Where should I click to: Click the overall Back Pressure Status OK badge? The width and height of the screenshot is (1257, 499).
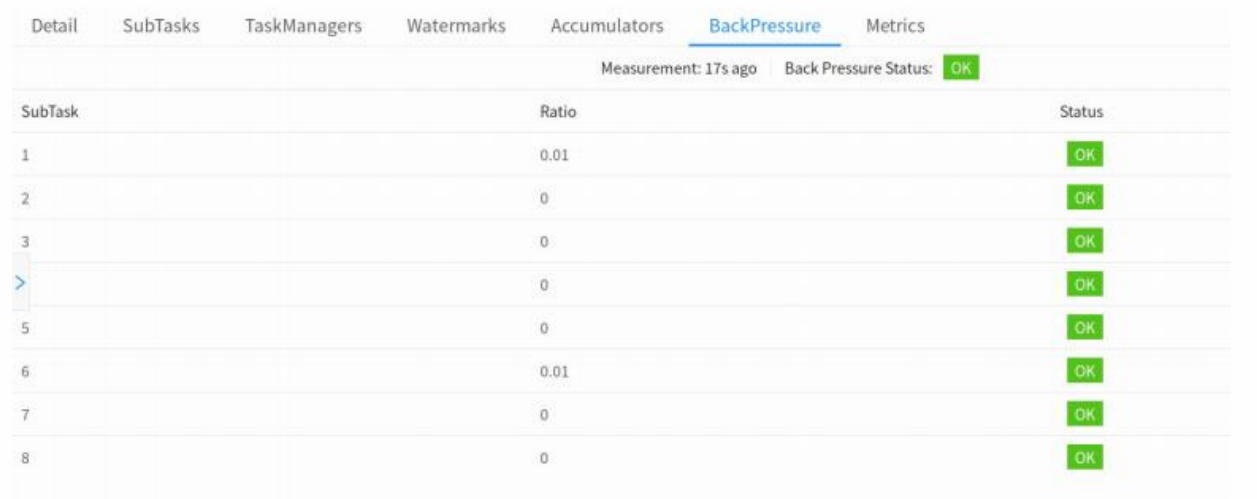click(962, 69)
